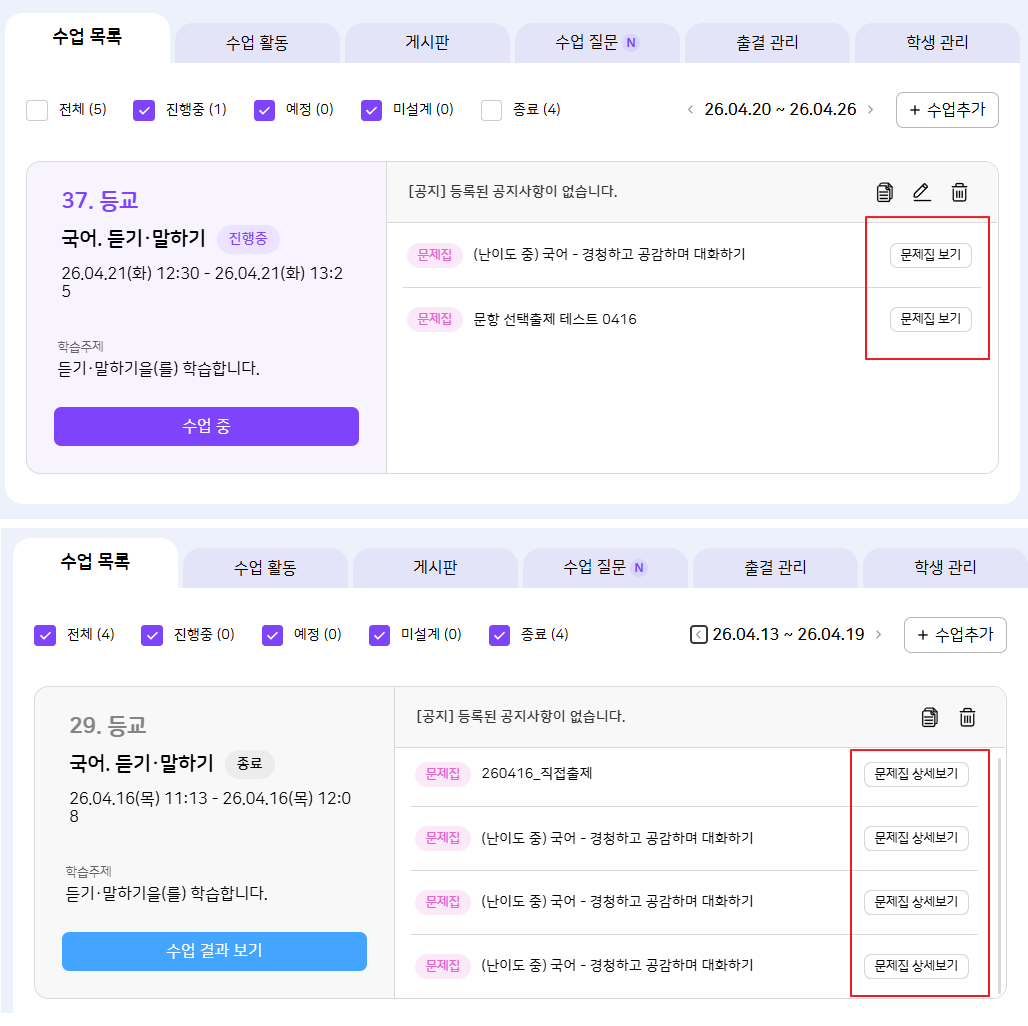Click the copy icon in the 37. 등교 notice bar
The height and width of the screenshot is (1026, 1028).
click(884, 192)
